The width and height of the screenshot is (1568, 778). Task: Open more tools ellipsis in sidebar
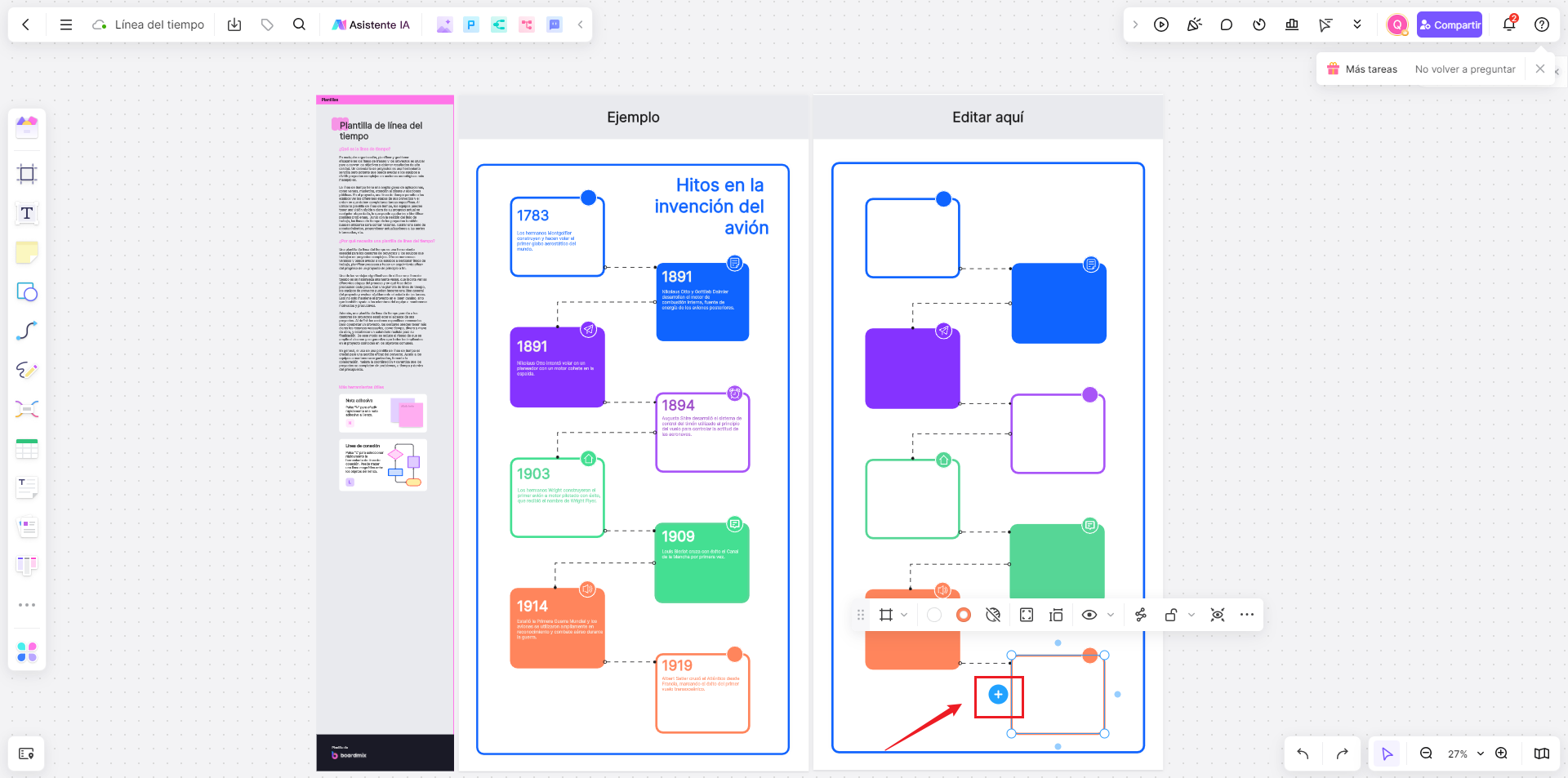click(x=27, y=605)
